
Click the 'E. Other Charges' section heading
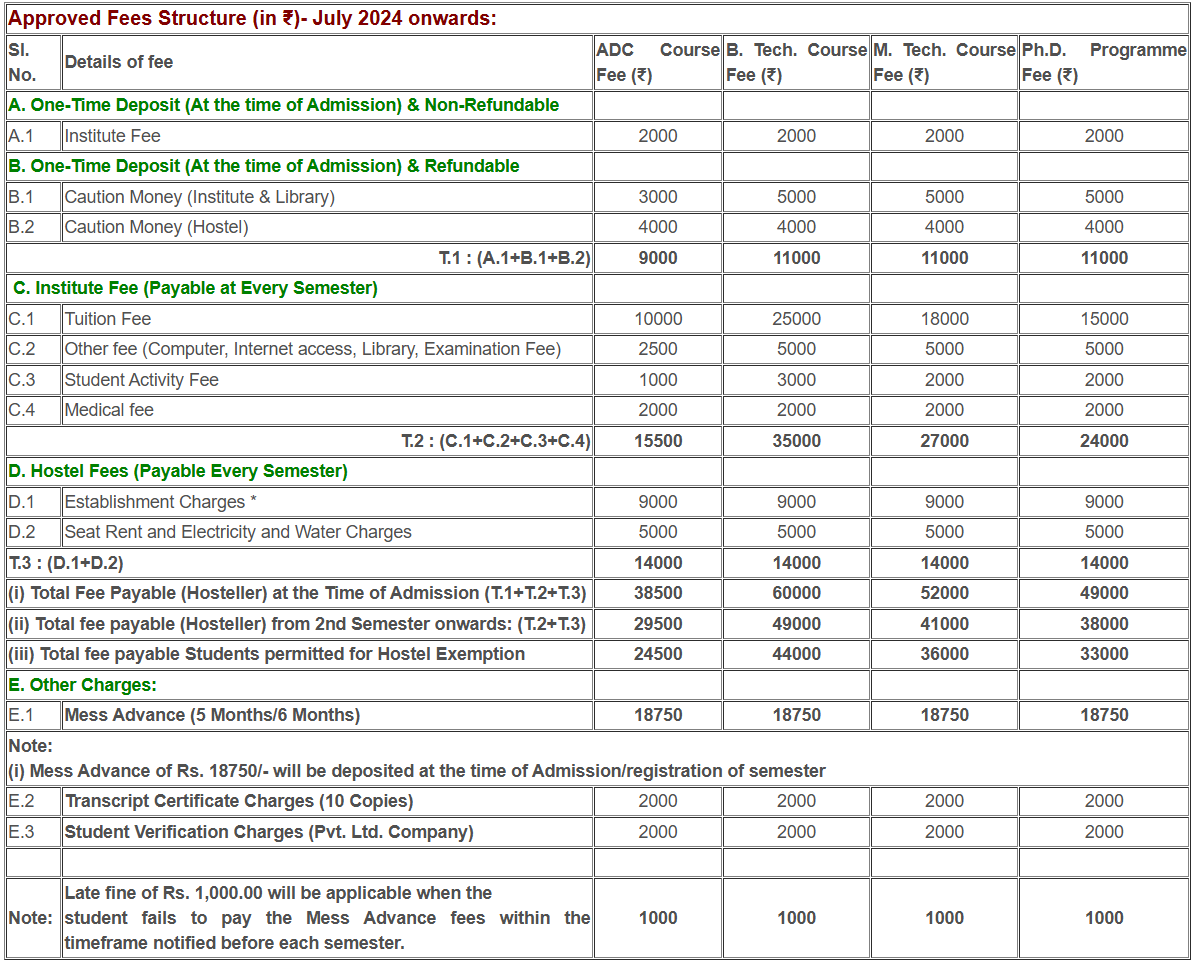coord(83,685)
